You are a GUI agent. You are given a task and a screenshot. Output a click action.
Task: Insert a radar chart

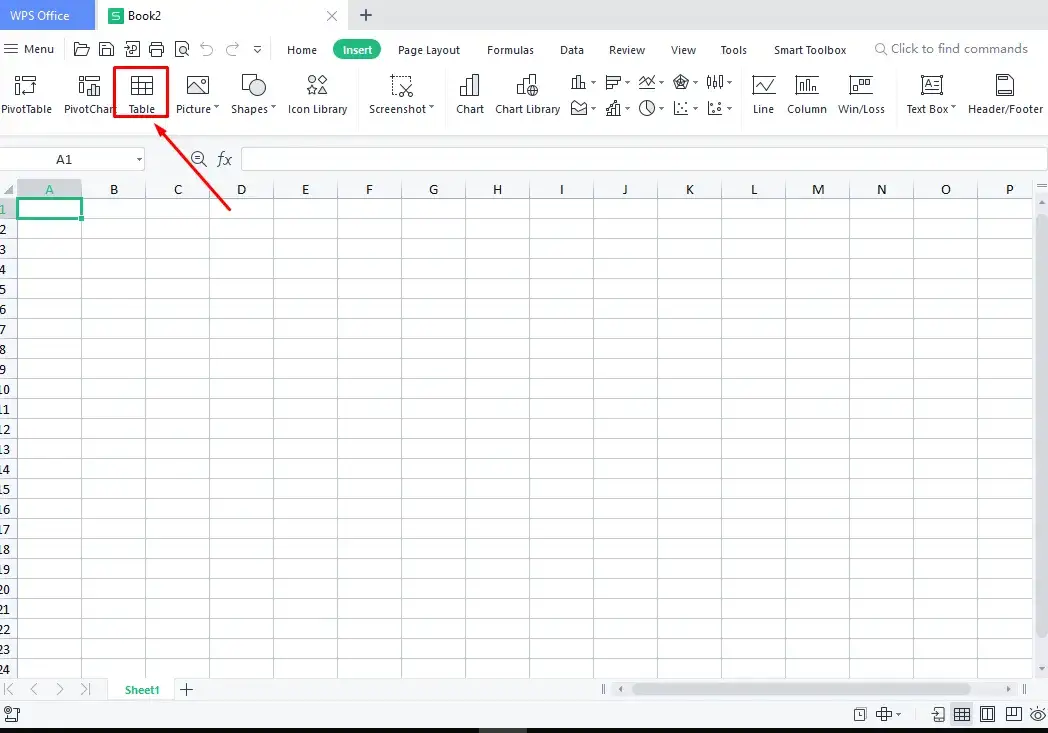(x=681, y=82)
